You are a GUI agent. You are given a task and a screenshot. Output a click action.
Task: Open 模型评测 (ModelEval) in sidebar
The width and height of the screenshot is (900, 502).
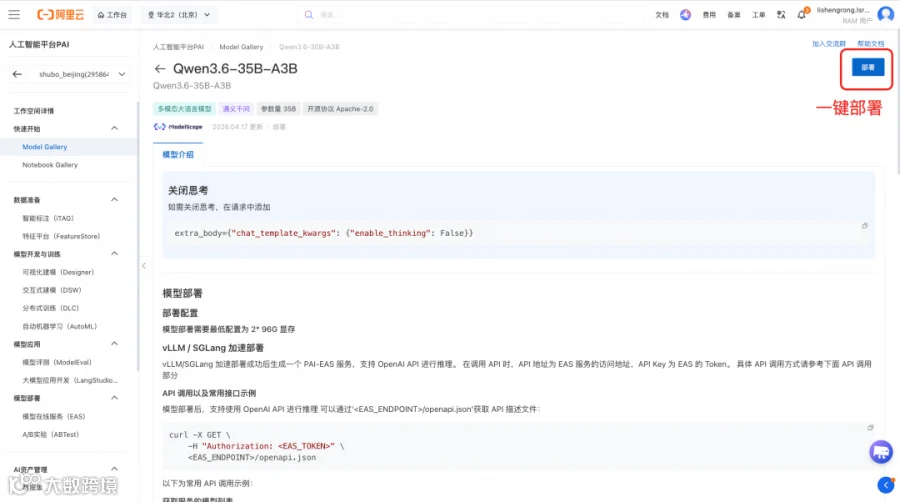click(x=57, y=362)
